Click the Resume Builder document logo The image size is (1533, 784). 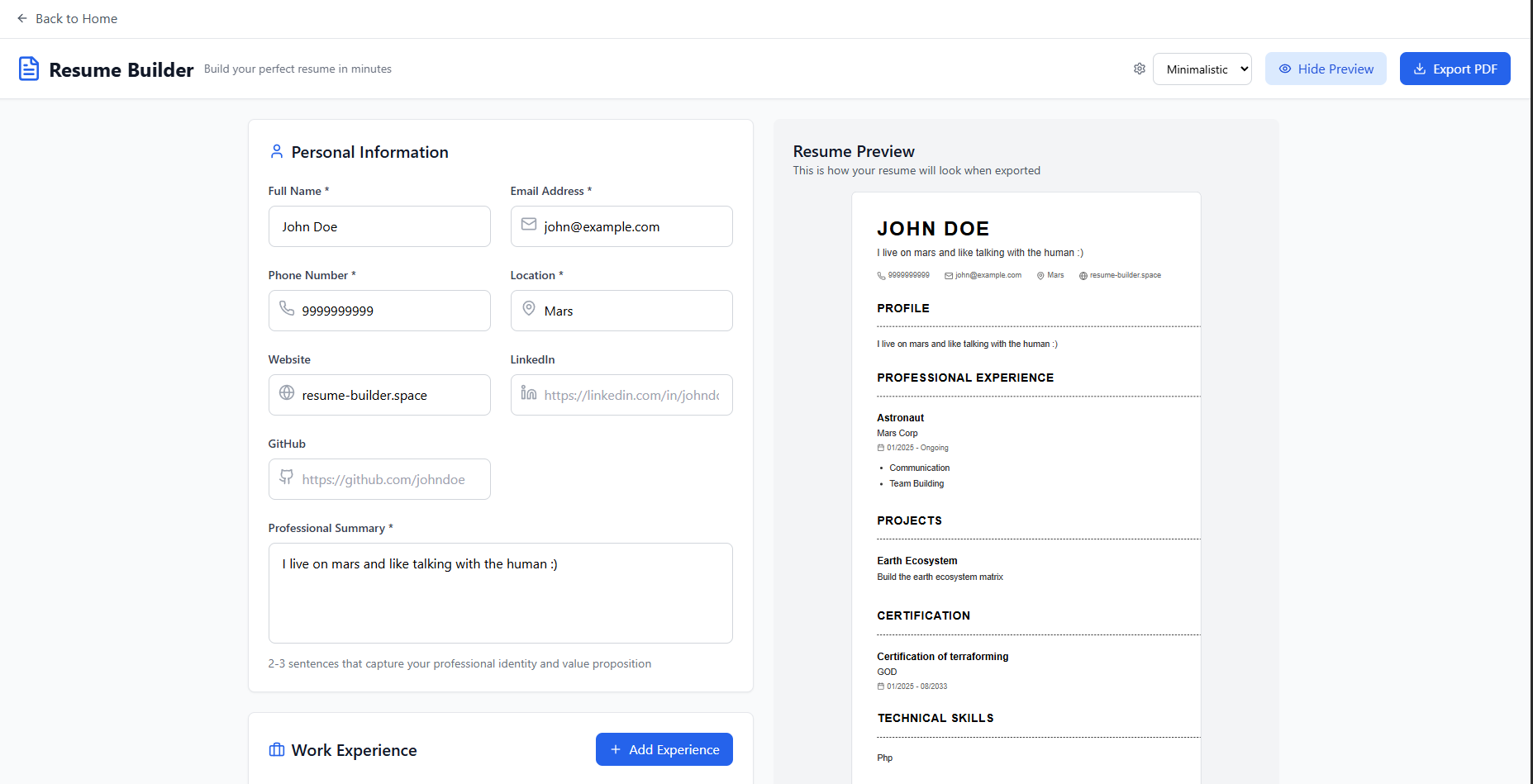29,69
